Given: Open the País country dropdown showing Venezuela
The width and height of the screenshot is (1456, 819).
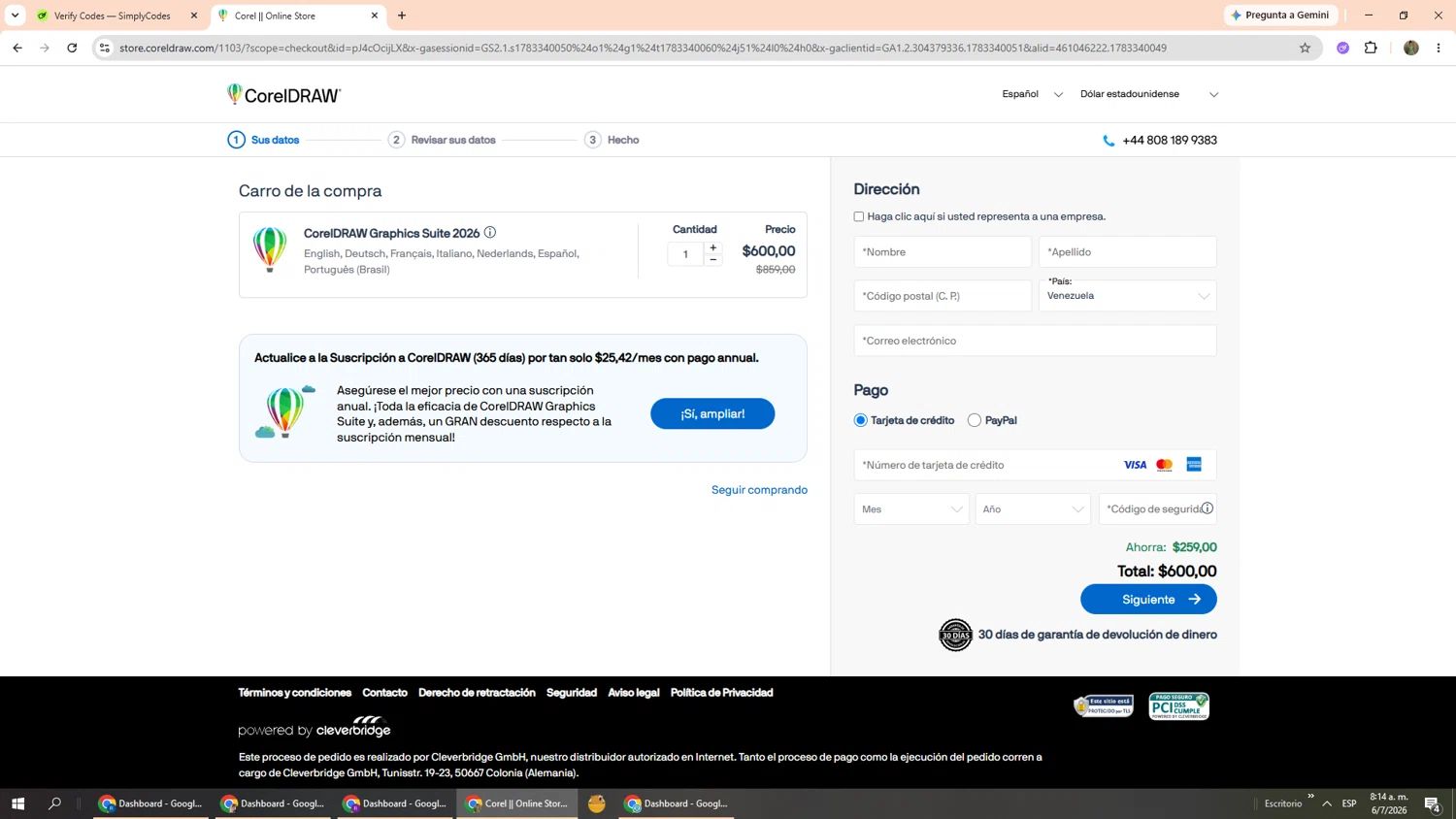Looking at the screenshot, I should [x=1128, y=295].
